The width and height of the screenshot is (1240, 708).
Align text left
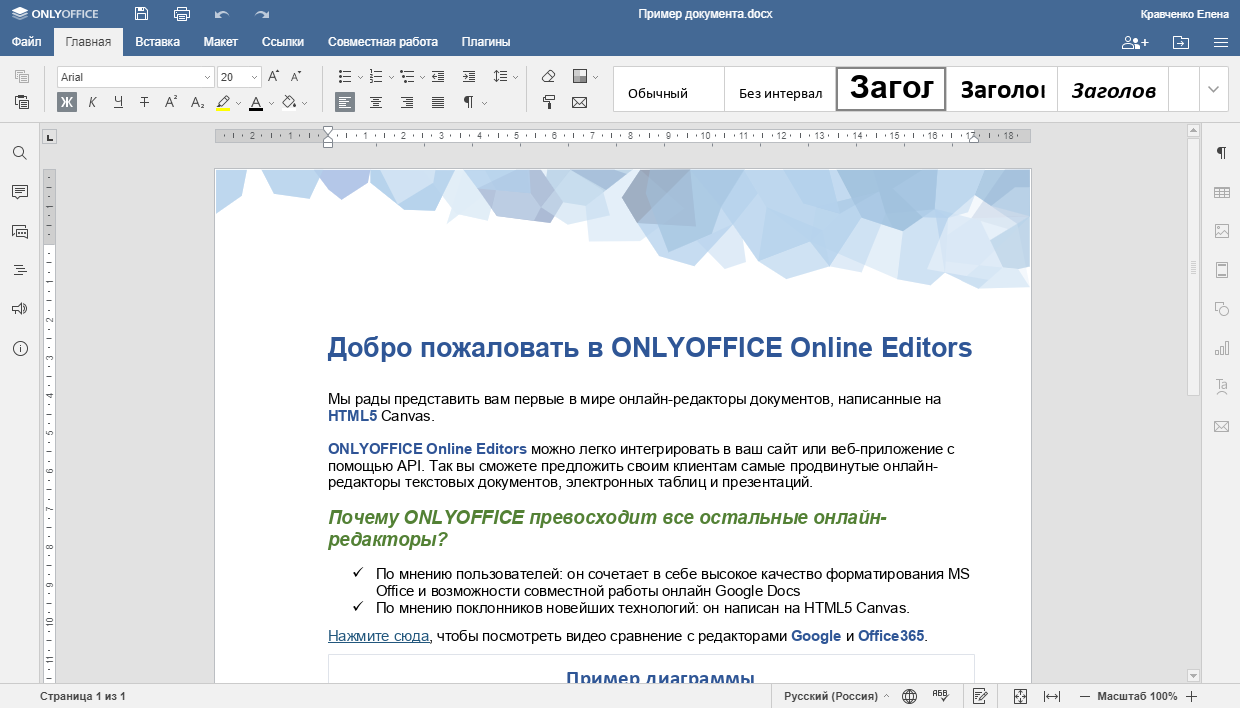345,102
